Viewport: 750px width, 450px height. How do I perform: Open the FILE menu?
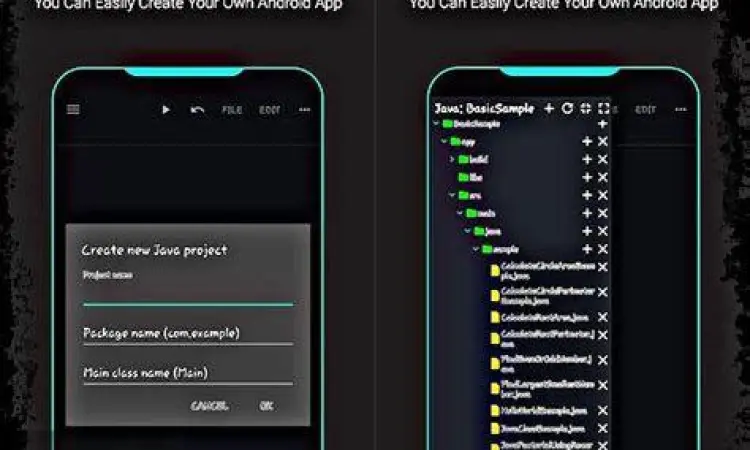point(232,110)
